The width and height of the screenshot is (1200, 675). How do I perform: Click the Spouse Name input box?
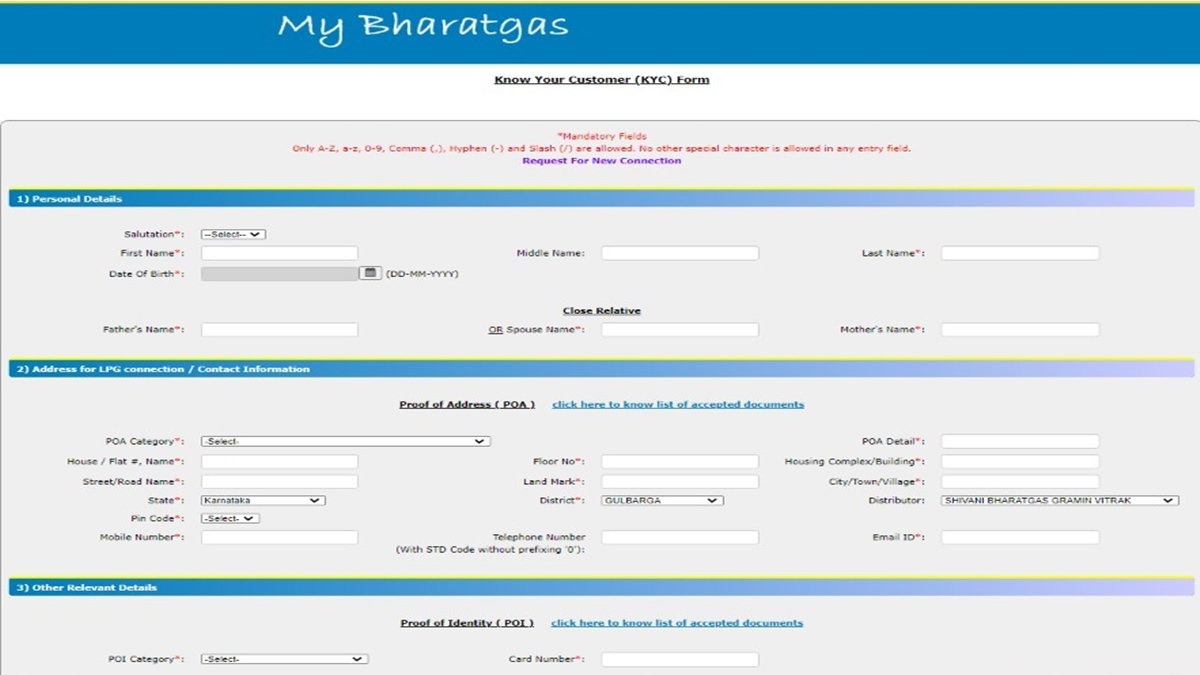[x=680, y=330]
